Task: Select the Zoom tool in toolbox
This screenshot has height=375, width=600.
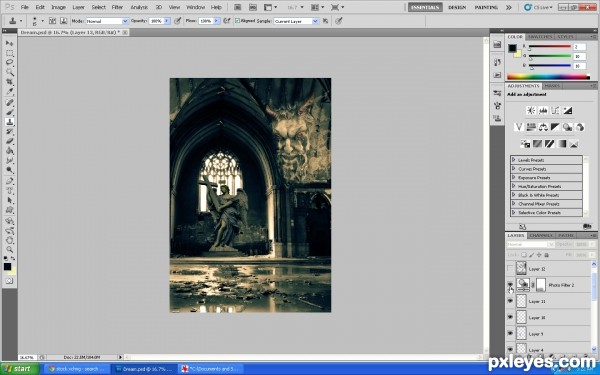Action: [10, 249]
